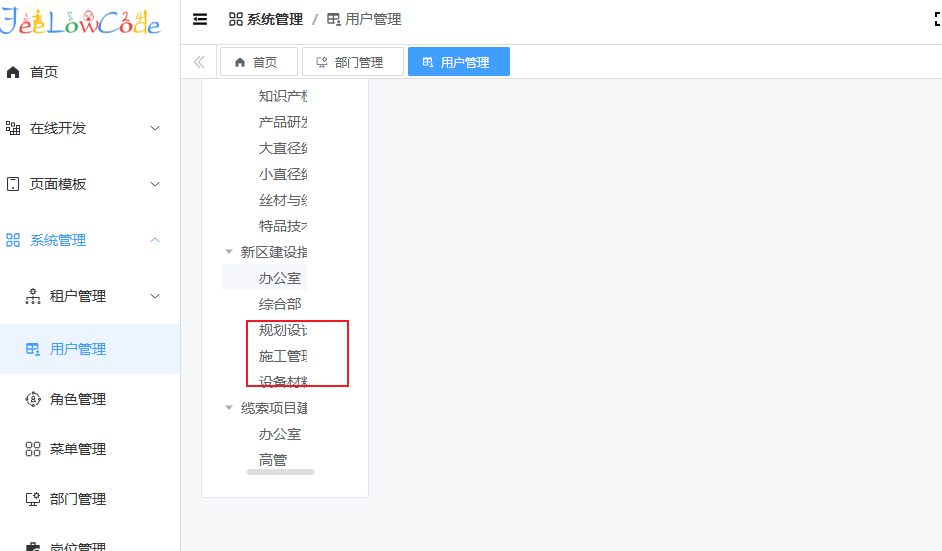This screenshot has width=942, height=551.
Task: Expand the 页面模板 menu chevron
Action: click(x=155, y=184)
